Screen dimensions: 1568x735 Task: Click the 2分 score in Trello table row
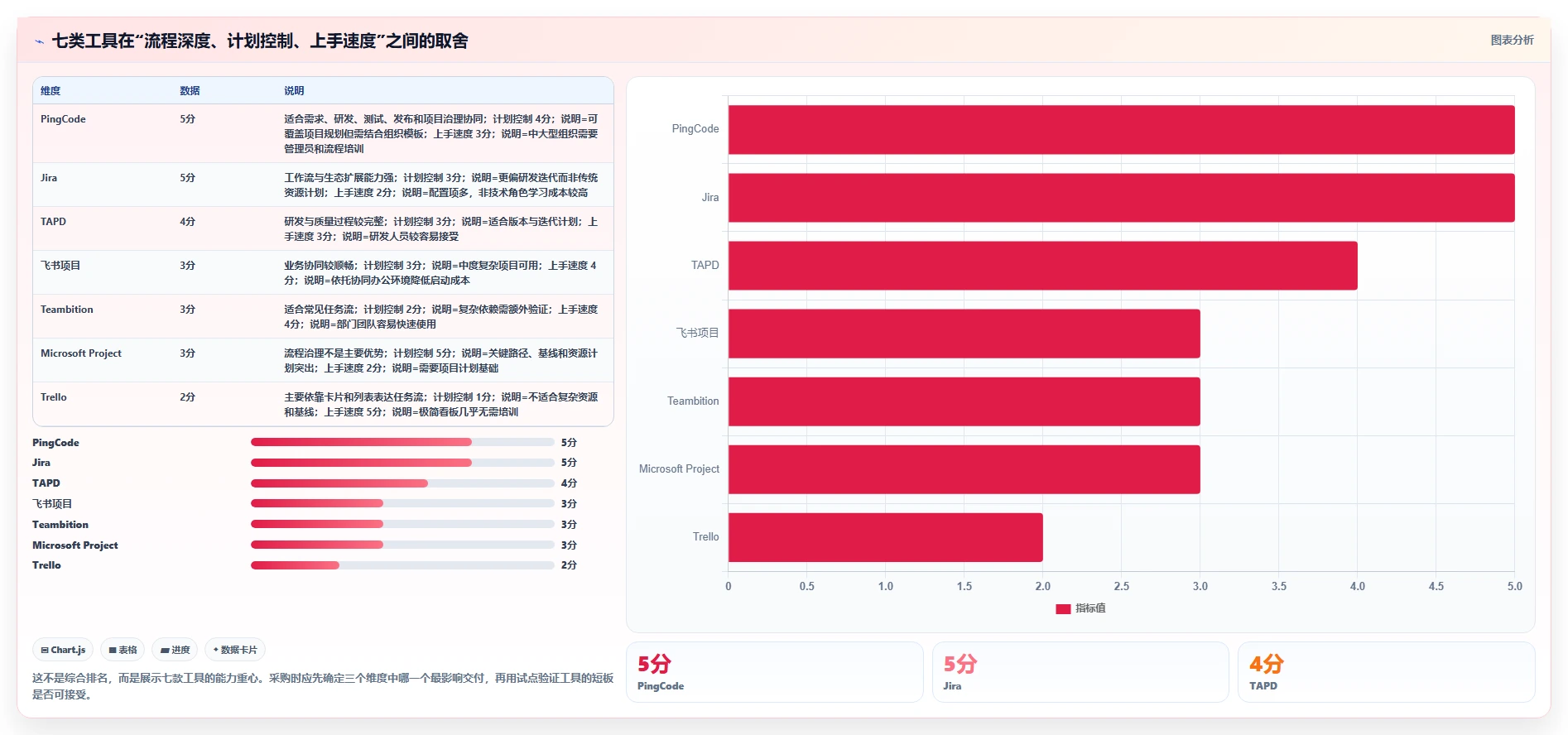point(188,397)
